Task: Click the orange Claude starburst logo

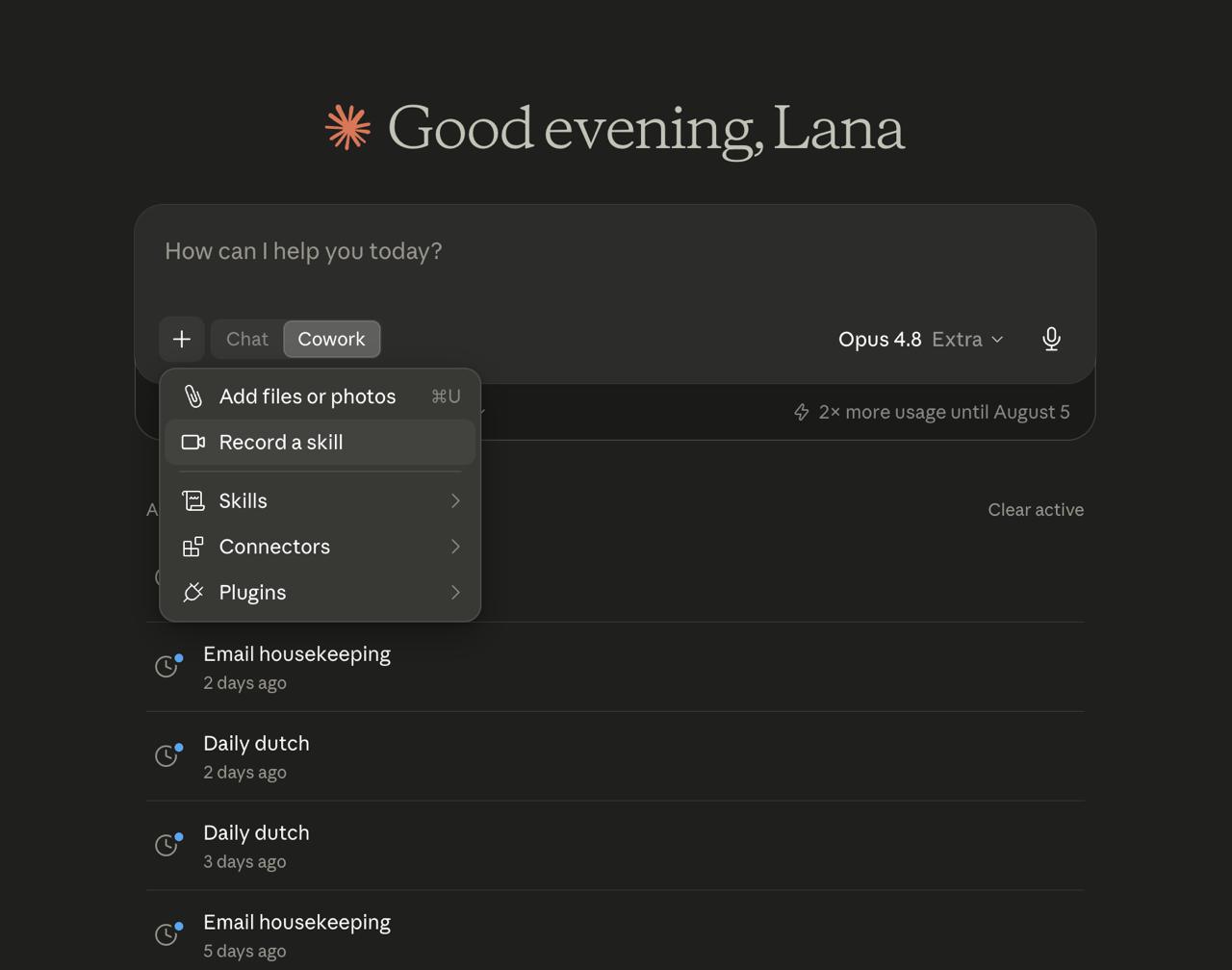Action: (x=348, y=127)
